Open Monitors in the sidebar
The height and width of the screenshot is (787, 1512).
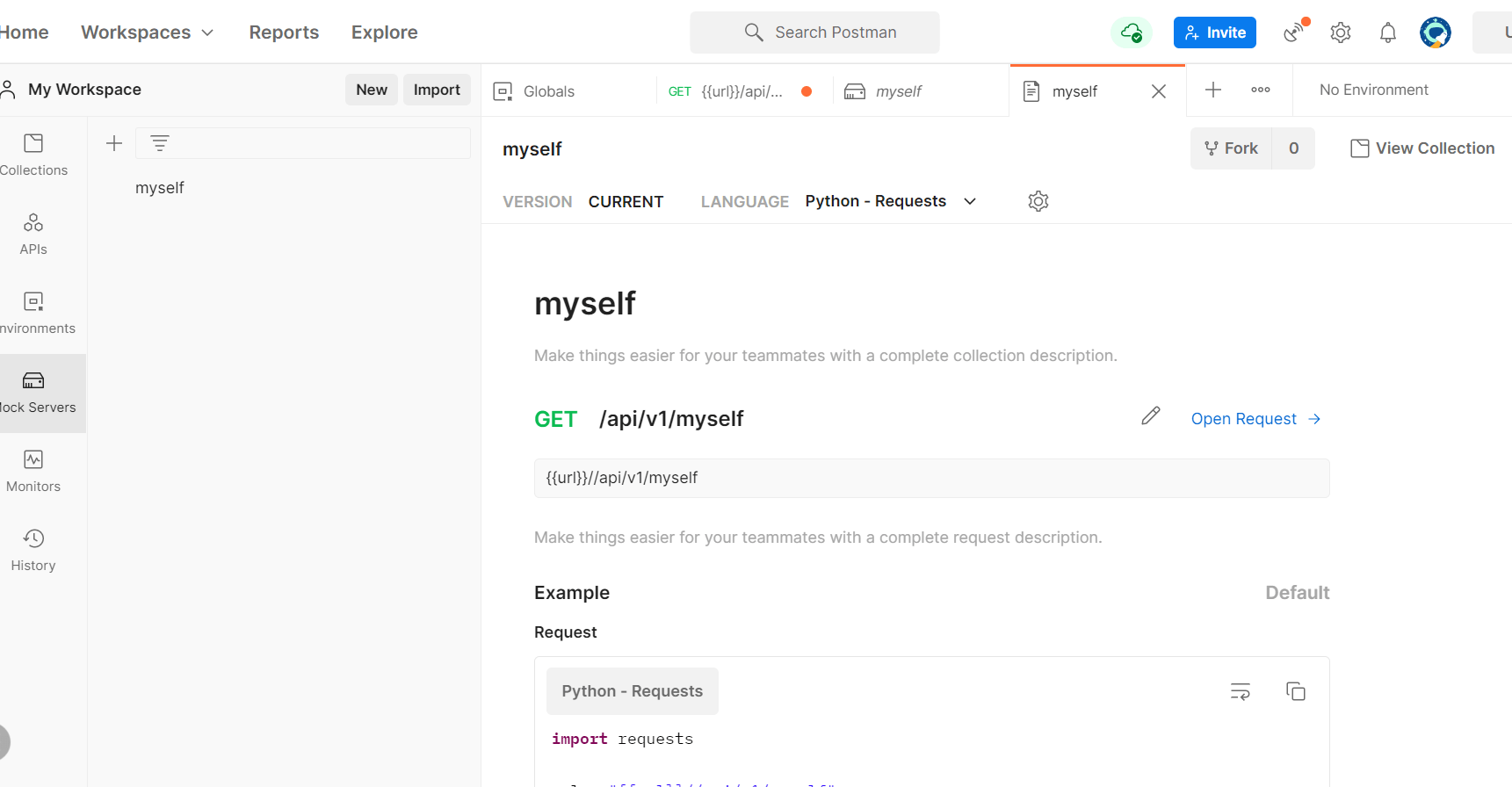[33, 472]
